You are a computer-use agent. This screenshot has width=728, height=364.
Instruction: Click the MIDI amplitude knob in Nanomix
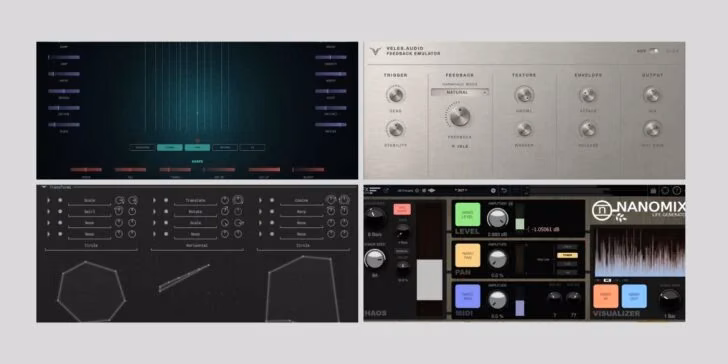(x=498, y=299)
